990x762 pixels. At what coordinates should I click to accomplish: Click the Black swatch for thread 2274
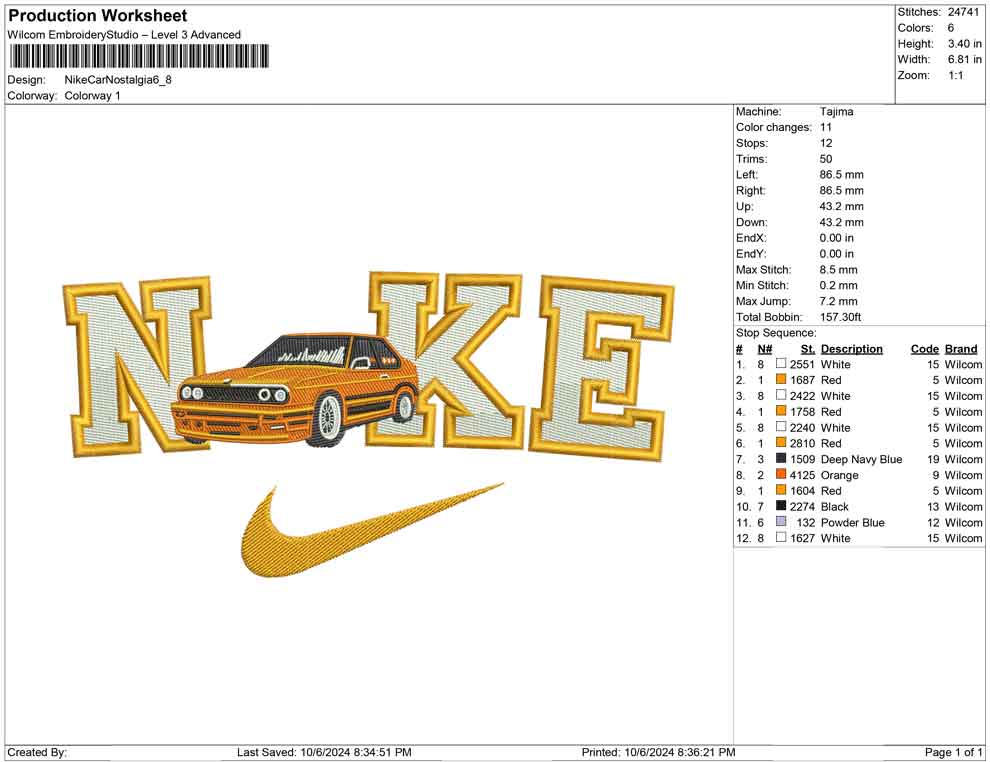click(x=781, y=506)
